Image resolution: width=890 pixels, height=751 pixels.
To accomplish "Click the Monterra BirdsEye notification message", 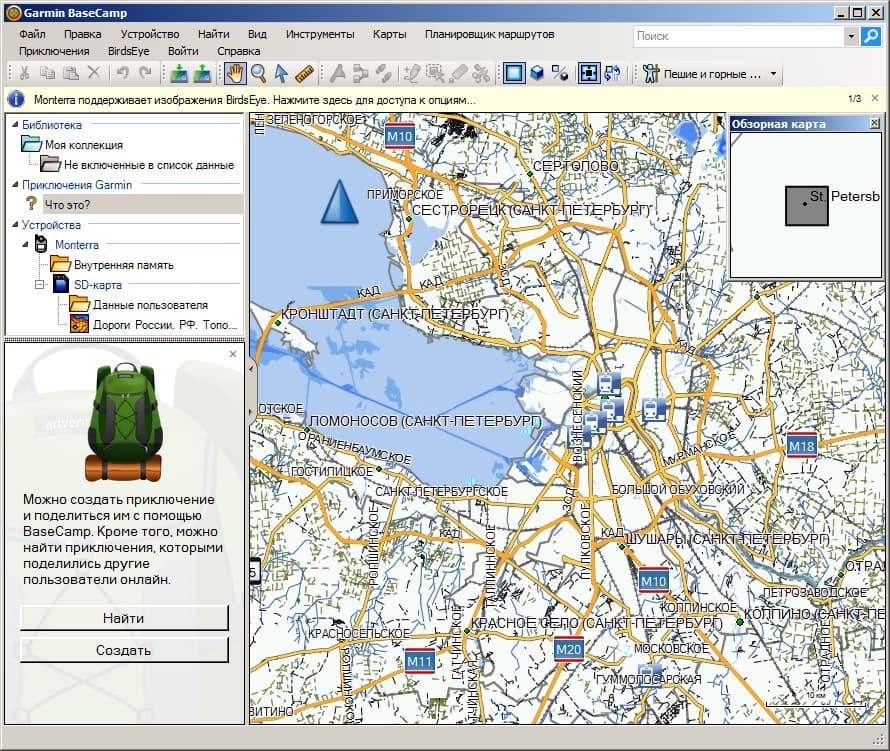I will pos(254,100).
